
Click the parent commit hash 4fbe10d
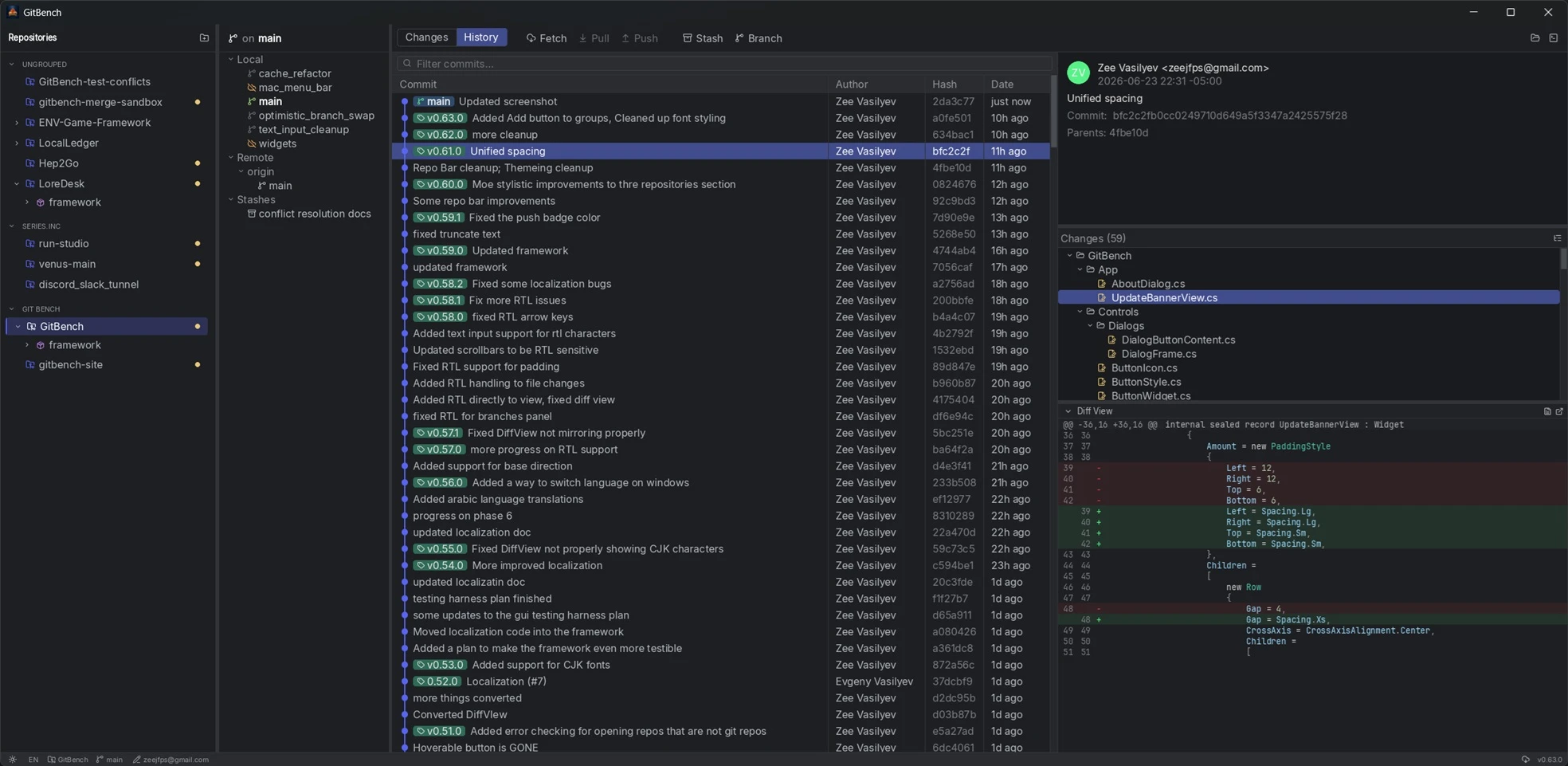click(1128, 133)
